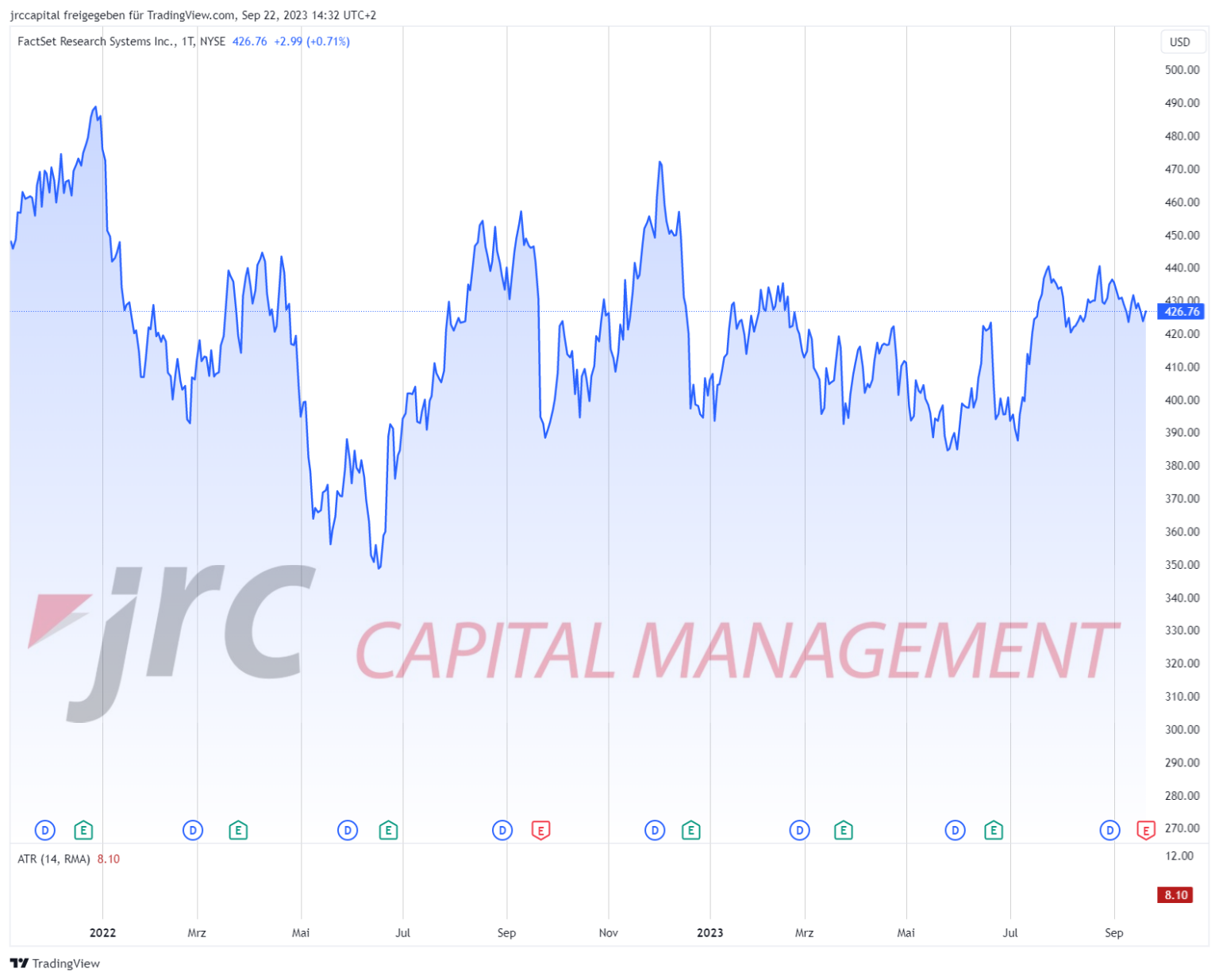Click the 270.00 price axis label

pyautogui.click(x=1182, y=828)
